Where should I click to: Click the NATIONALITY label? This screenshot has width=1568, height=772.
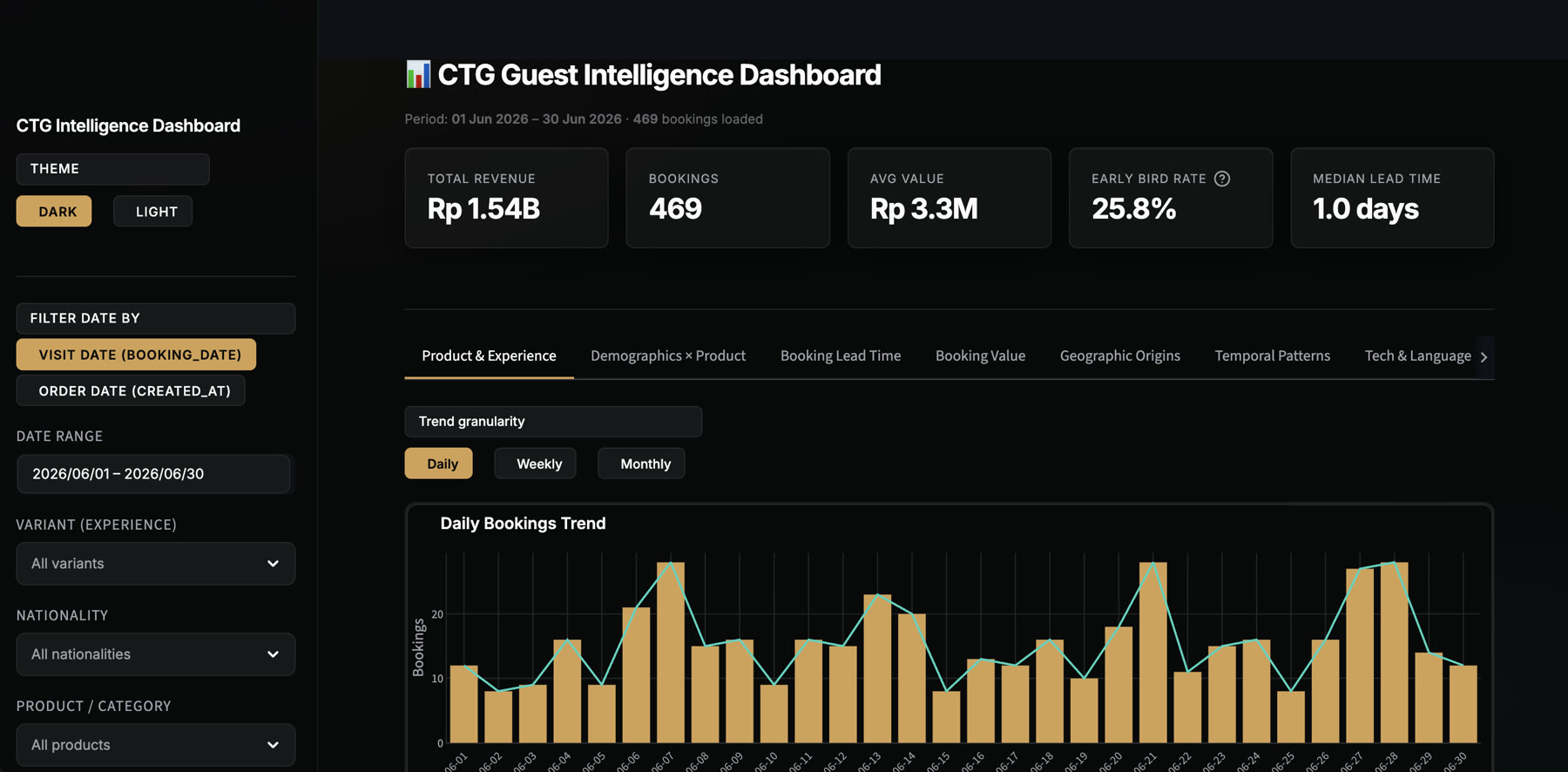[63, 615]
